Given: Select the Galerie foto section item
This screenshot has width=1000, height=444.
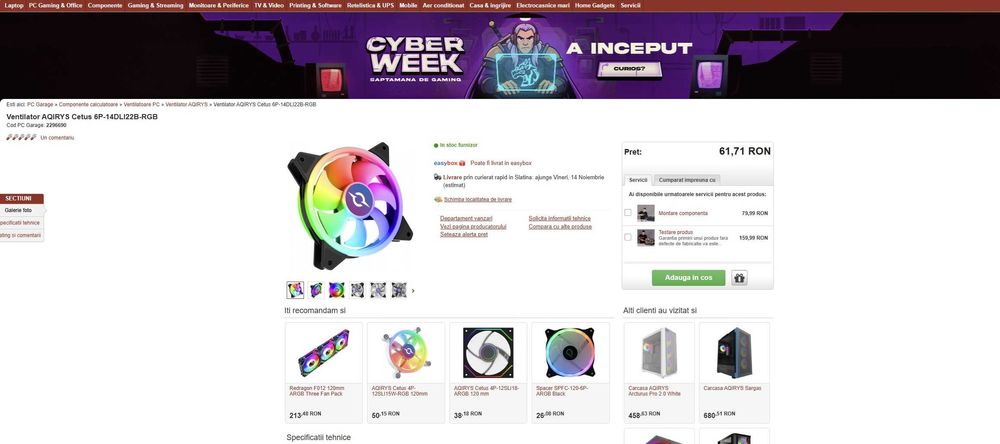Looking at the screenshot, I should (18, 210).
